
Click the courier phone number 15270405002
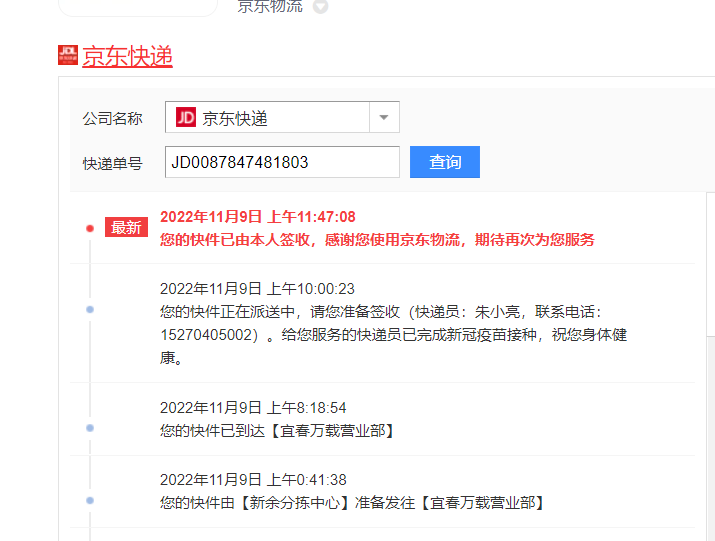point(206,335)
